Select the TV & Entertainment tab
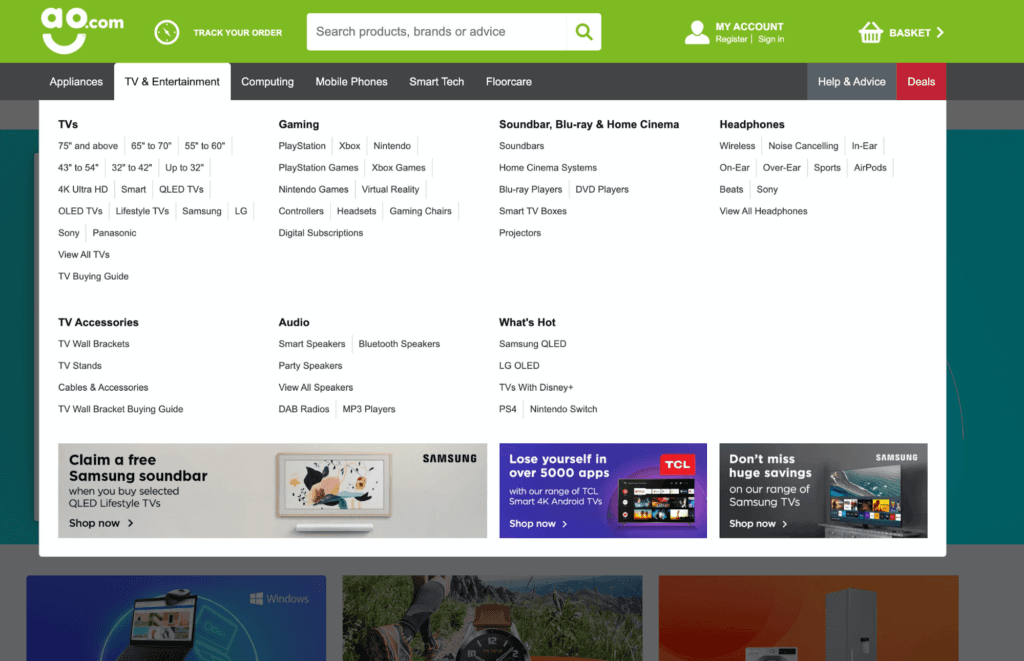This screenshot has width=1024, height=661. tap(172, 82)
